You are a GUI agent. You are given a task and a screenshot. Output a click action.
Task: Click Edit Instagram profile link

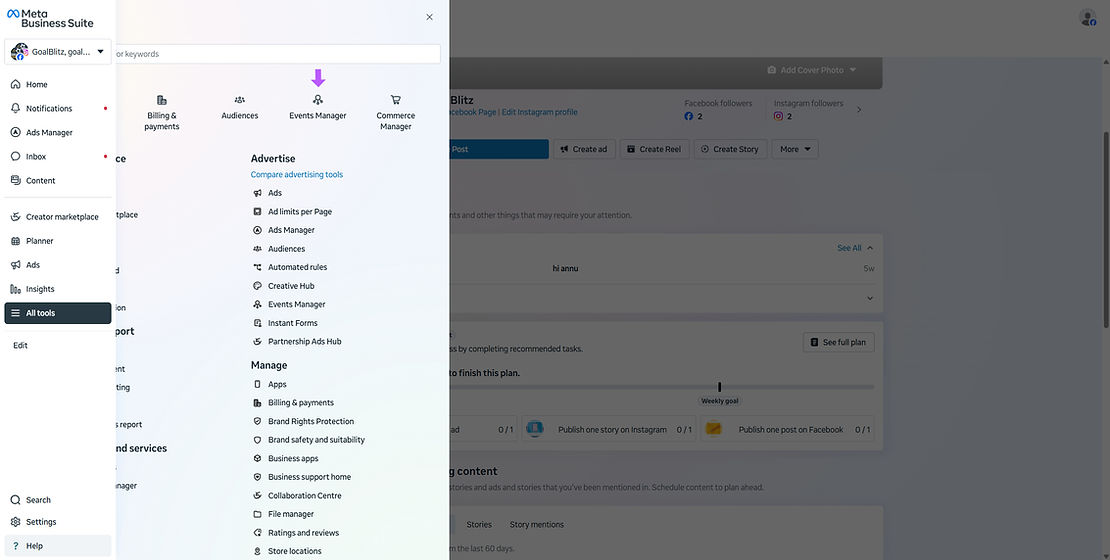[x=539, y=112]
